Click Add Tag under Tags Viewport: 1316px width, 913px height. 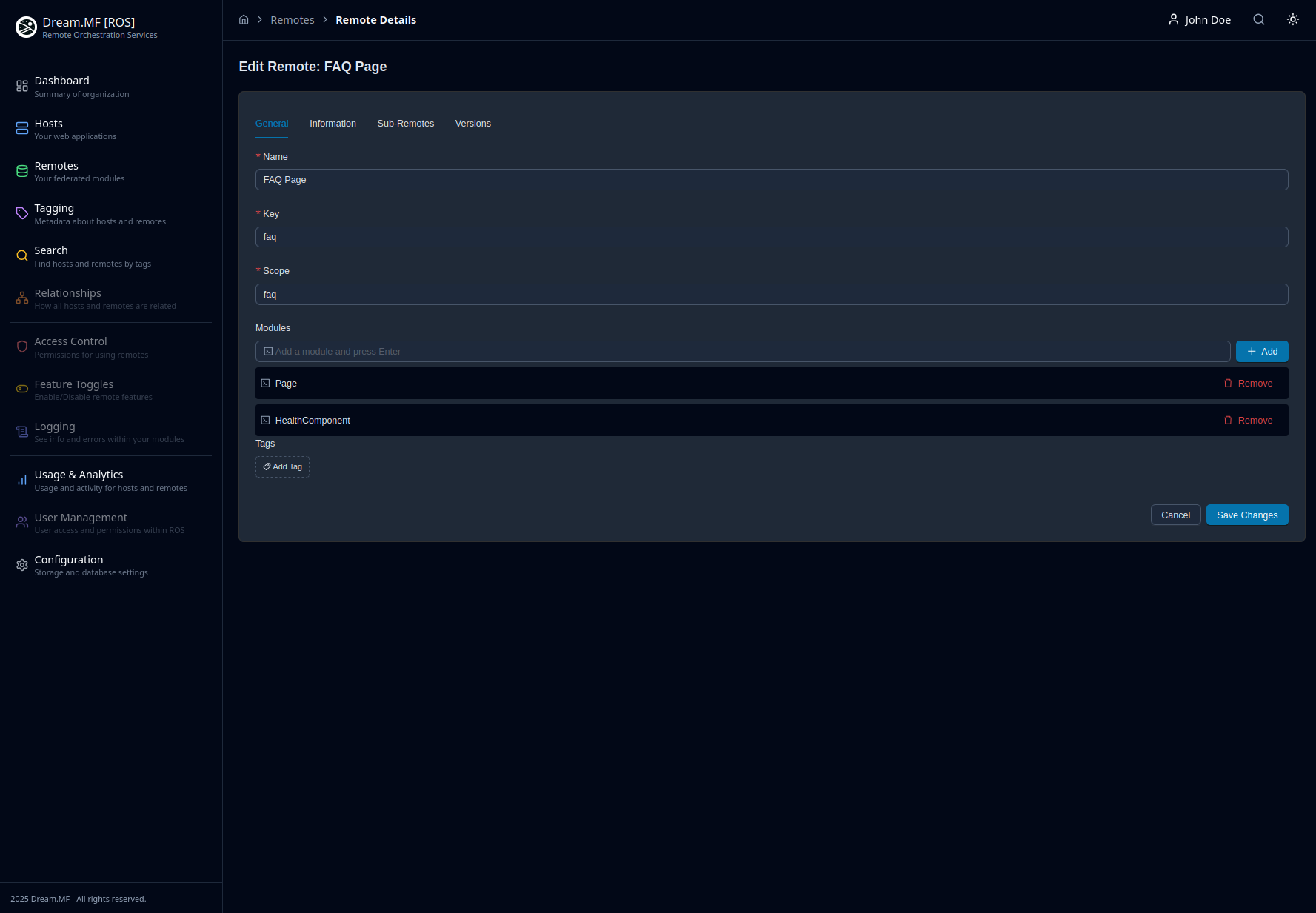pyautogui.click(x=282, y=467)
